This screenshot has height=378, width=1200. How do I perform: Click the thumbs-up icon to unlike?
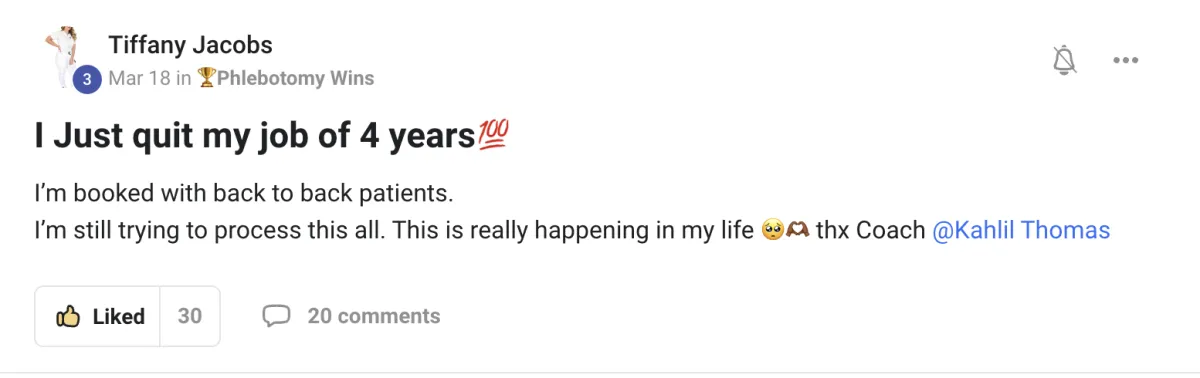pos(68,317)
